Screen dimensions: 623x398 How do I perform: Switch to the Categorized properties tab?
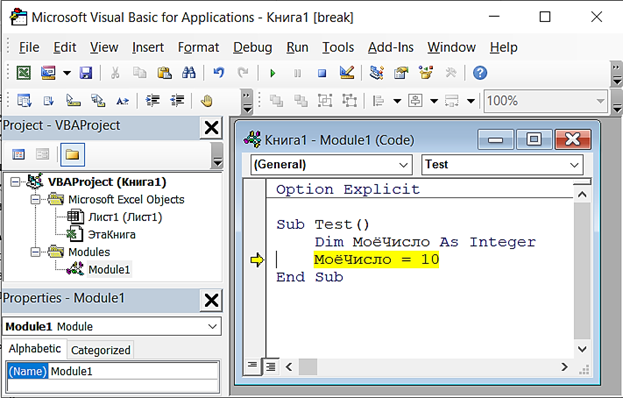click(101, 350)
